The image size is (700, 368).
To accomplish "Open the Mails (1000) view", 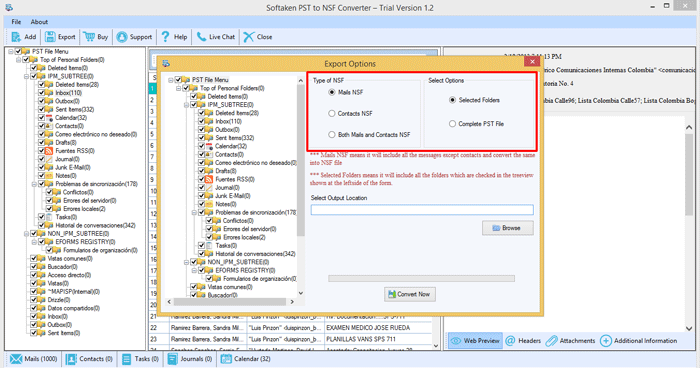I will [x=33, y=359].
